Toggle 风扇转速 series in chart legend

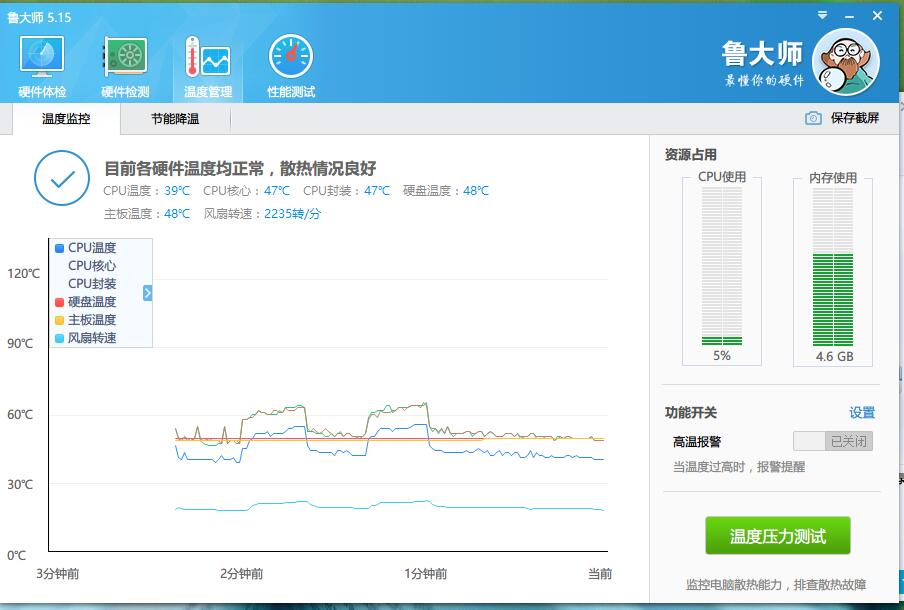click(x=85, y=338)
